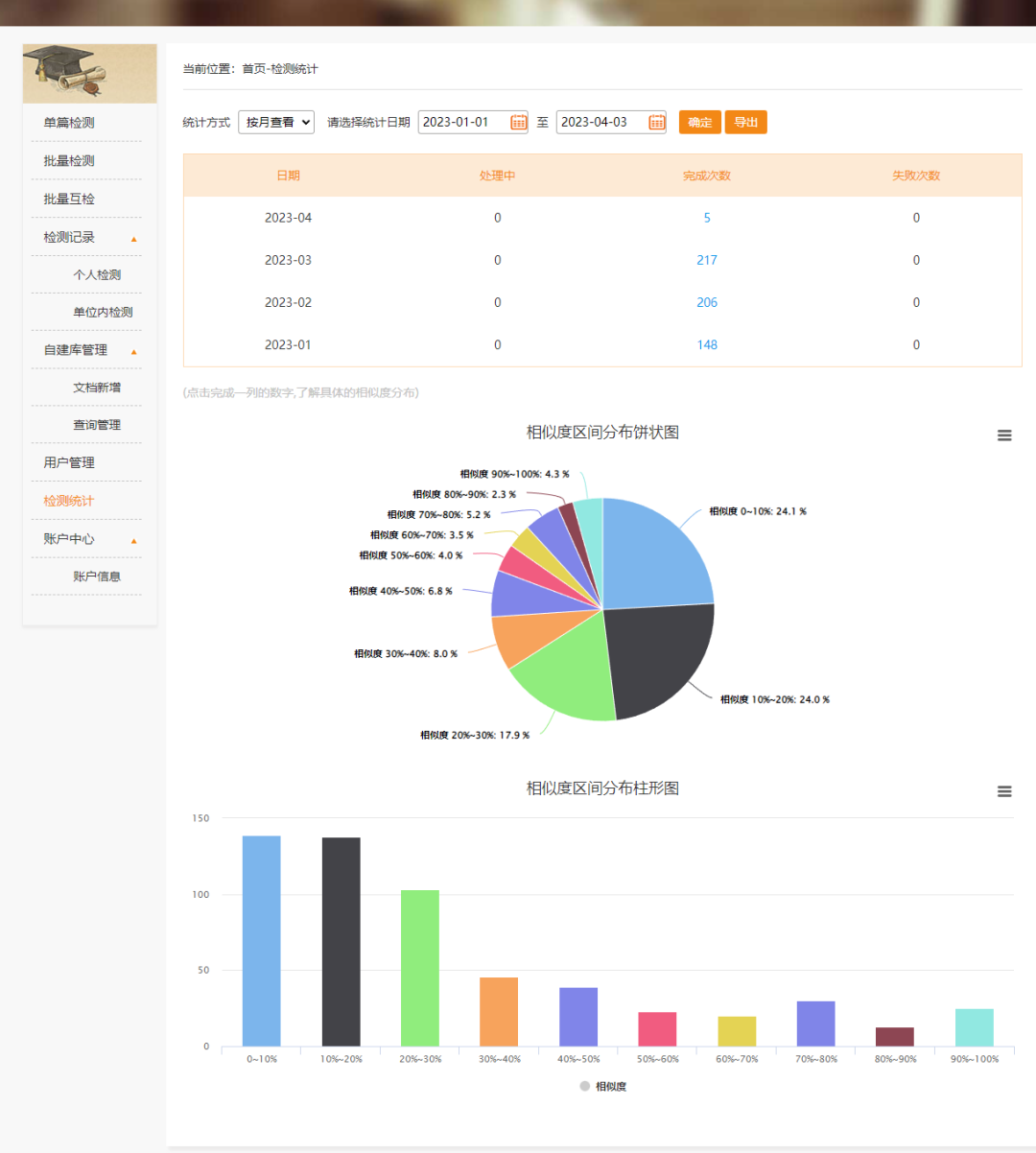Image resolution: width=1036 pixels, height=1153 pixels.
Task: Click the graduation cap logo image
Action: tap(89, 73)
